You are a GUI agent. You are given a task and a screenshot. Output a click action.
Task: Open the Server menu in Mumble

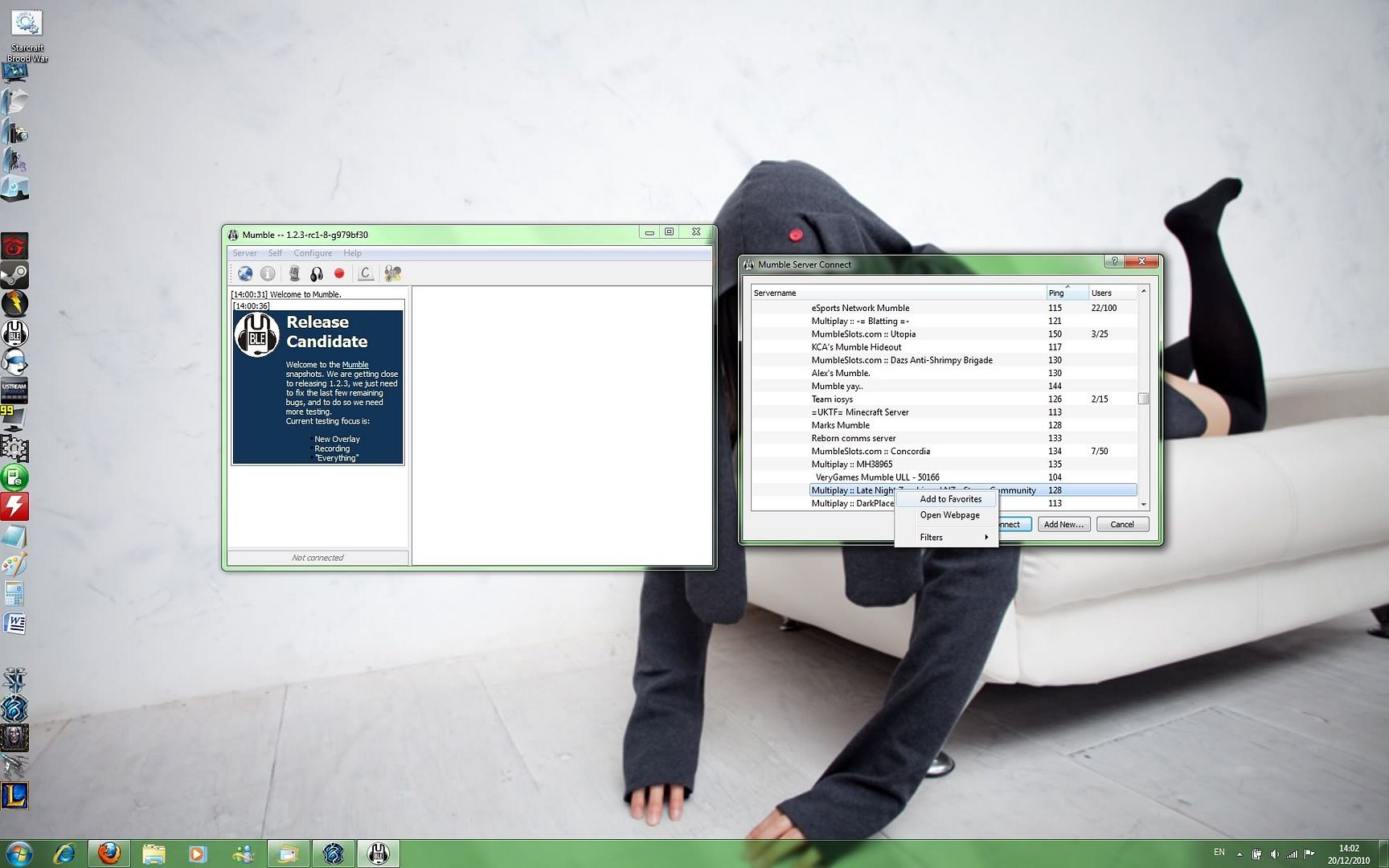click(x=245, y=253)
